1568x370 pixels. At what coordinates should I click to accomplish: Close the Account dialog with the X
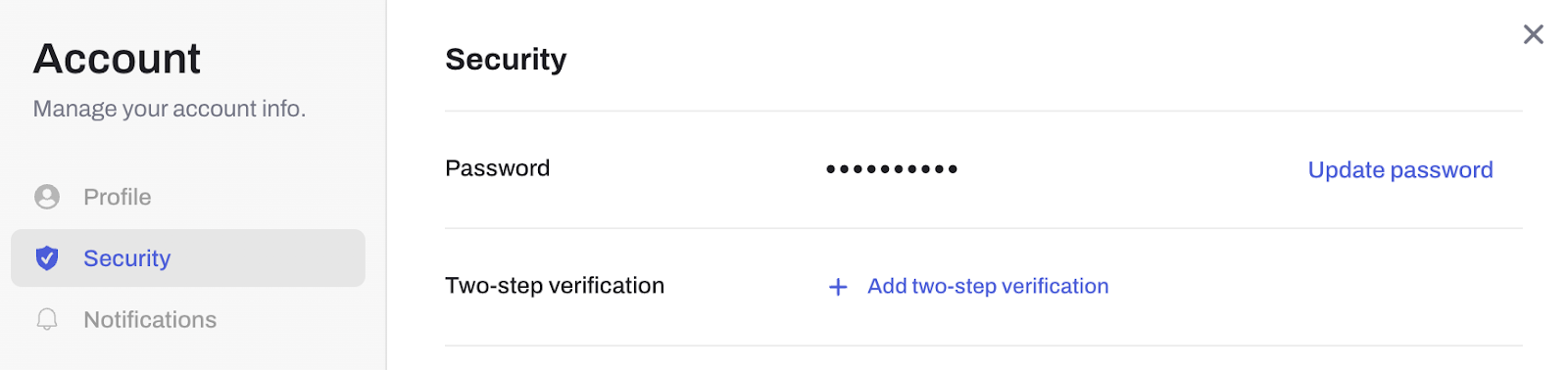pos(1534,34)
